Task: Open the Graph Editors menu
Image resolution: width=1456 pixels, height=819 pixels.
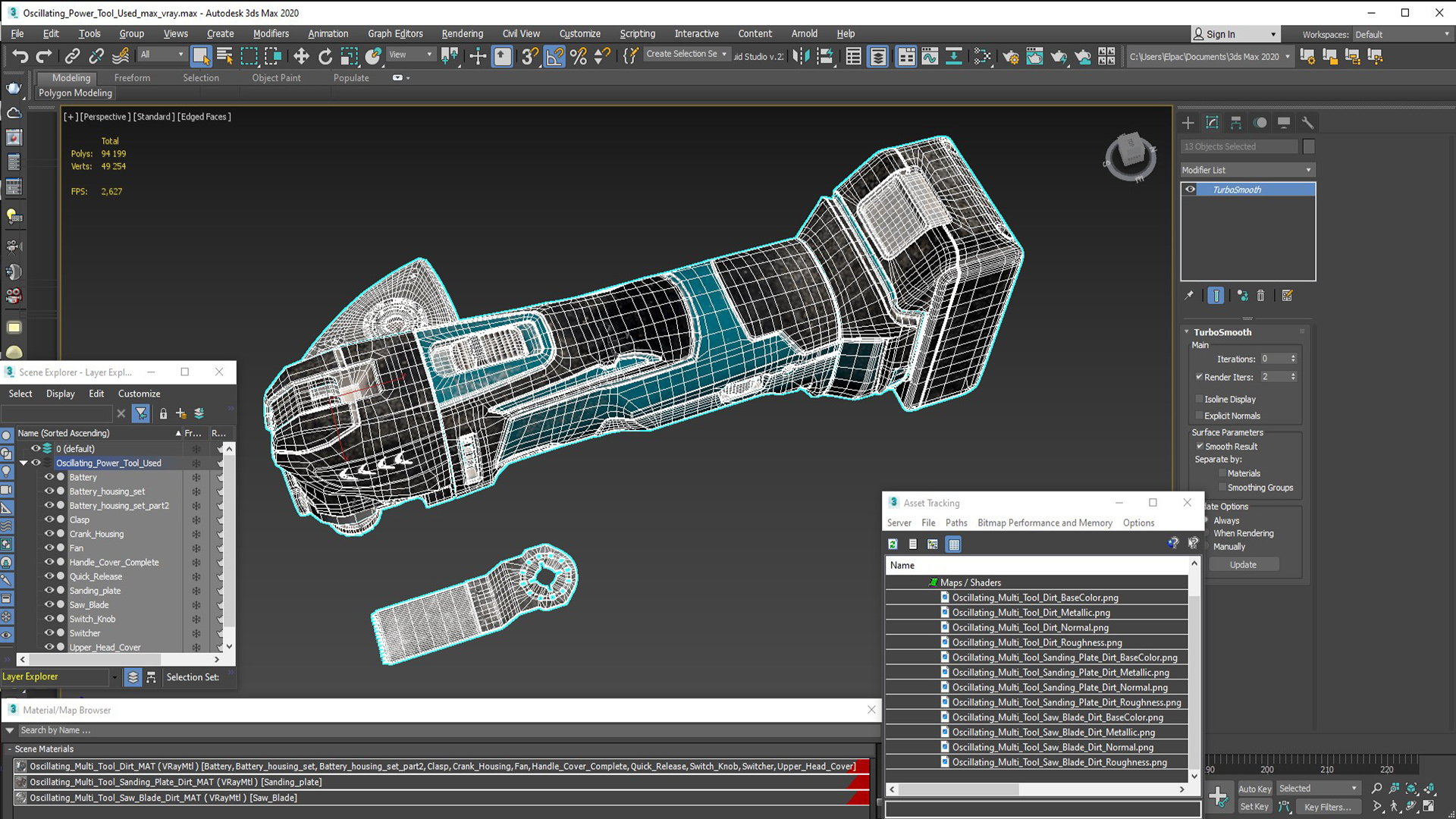Action: tap(395, 33)
